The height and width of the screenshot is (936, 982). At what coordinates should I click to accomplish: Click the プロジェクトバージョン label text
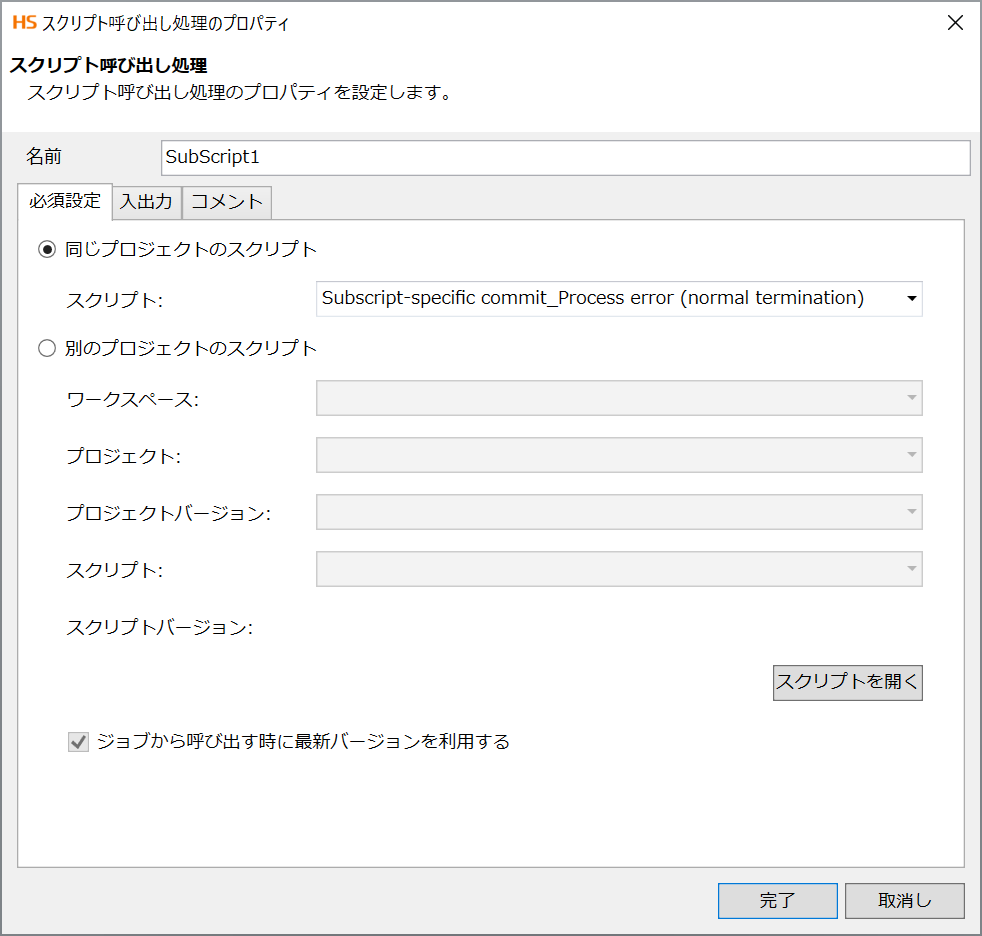[x=168, y=513]
